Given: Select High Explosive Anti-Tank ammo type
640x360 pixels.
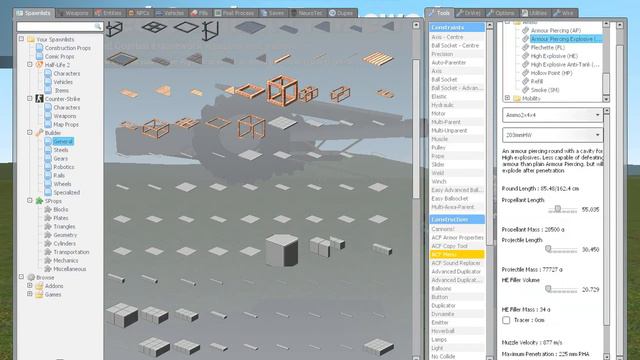Looking at the screenshot, I should (565, 64).
